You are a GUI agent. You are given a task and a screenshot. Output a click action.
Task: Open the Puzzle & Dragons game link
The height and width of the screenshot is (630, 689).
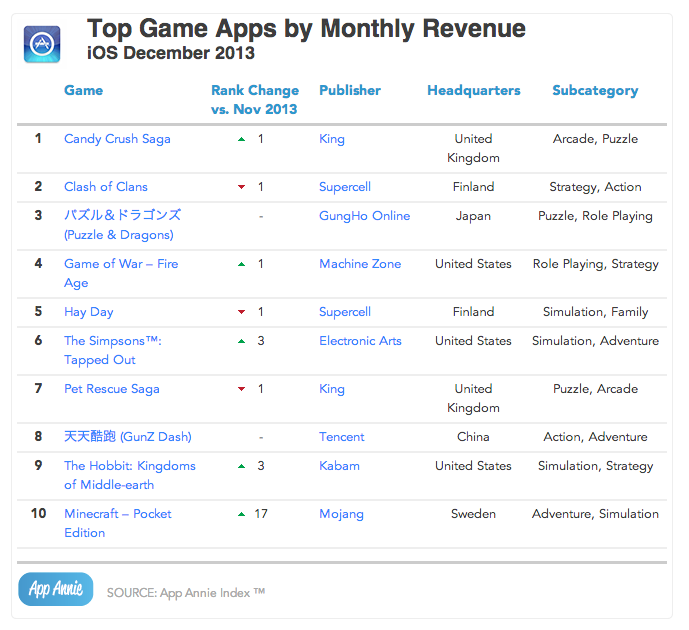click(x=123, y=224)
